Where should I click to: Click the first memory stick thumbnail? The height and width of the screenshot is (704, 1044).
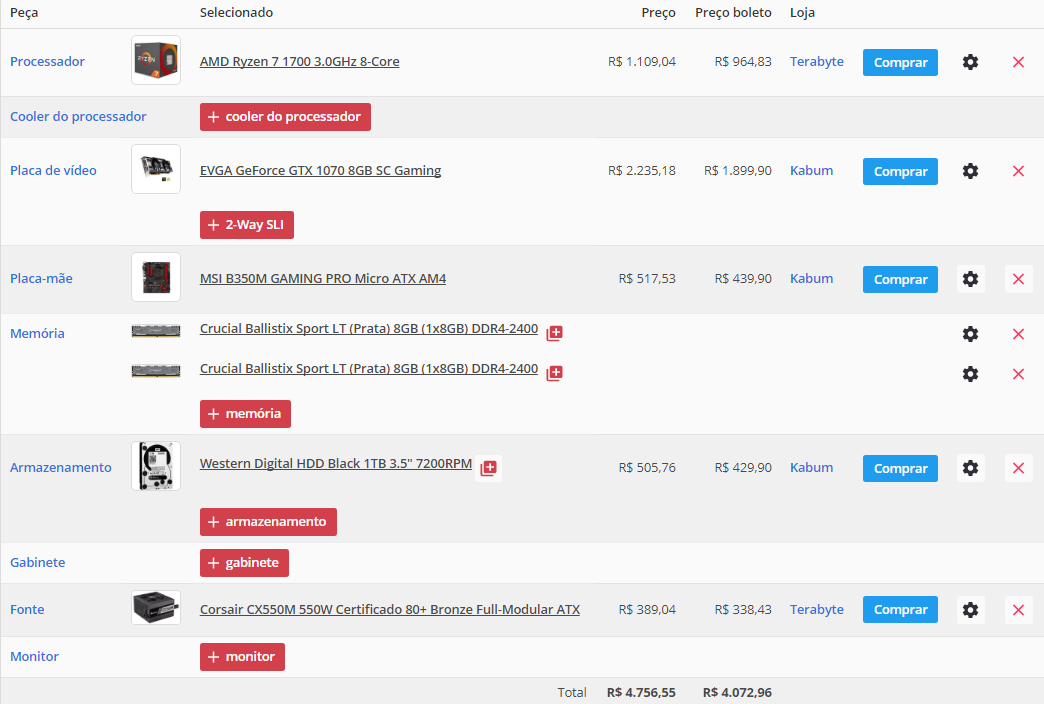pos(156,331)
